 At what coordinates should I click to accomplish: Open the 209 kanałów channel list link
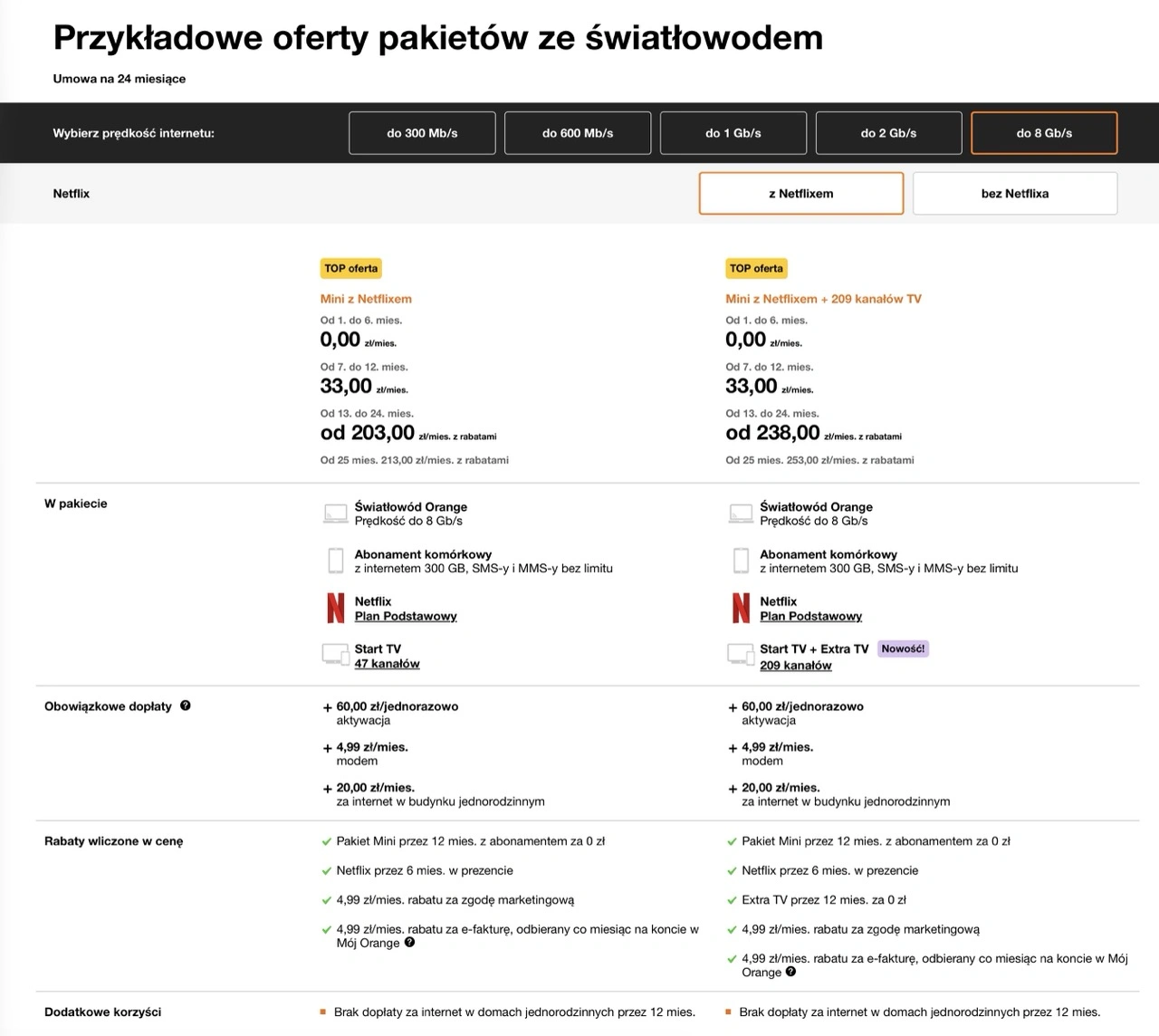pos(795,666)
